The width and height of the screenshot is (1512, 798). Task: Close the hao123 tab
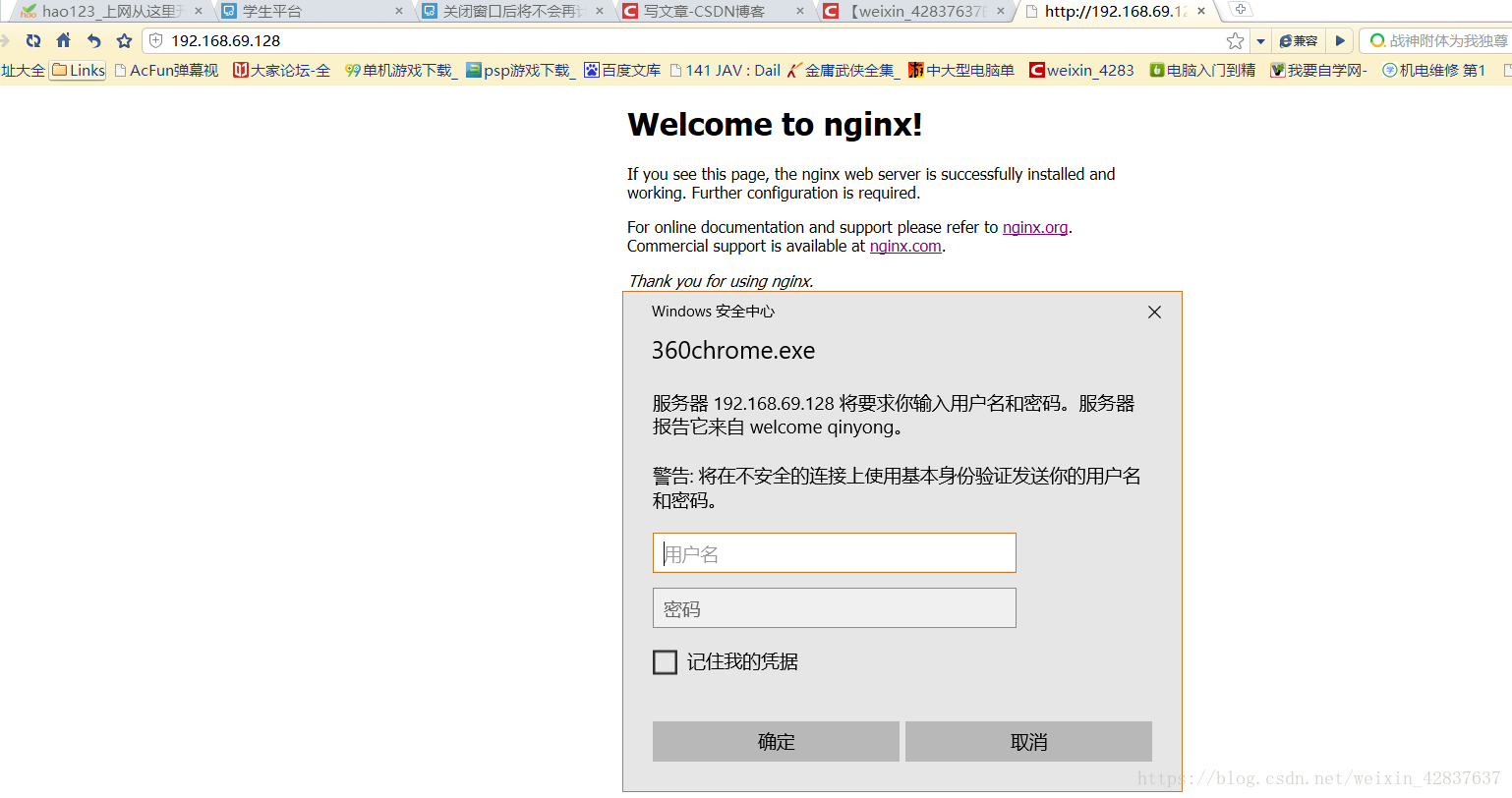click(198, 11)
